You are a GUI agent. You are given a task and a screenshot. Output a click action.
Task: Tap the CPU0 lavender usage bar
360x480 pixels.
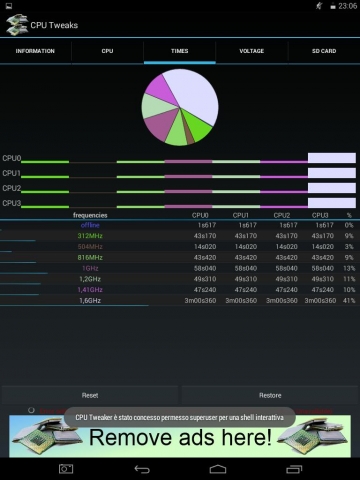pos(332,158)
